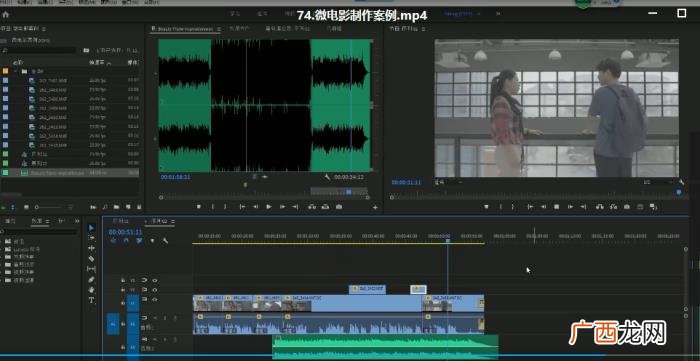Click Project panel search field
Screen dimensions: 700x361
tap(39, 50)
